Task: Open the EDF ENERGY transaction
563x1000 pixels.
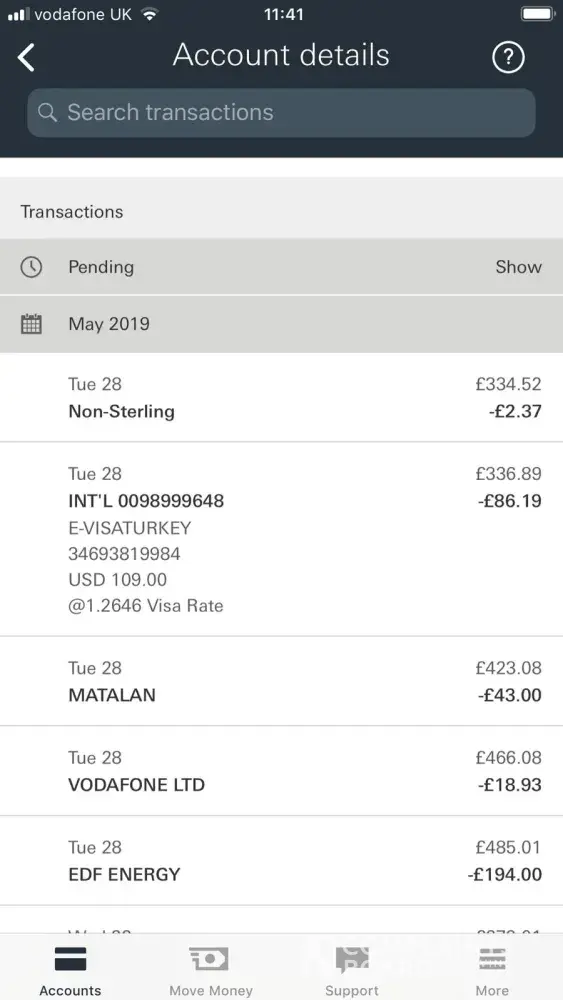Action: 281,860
